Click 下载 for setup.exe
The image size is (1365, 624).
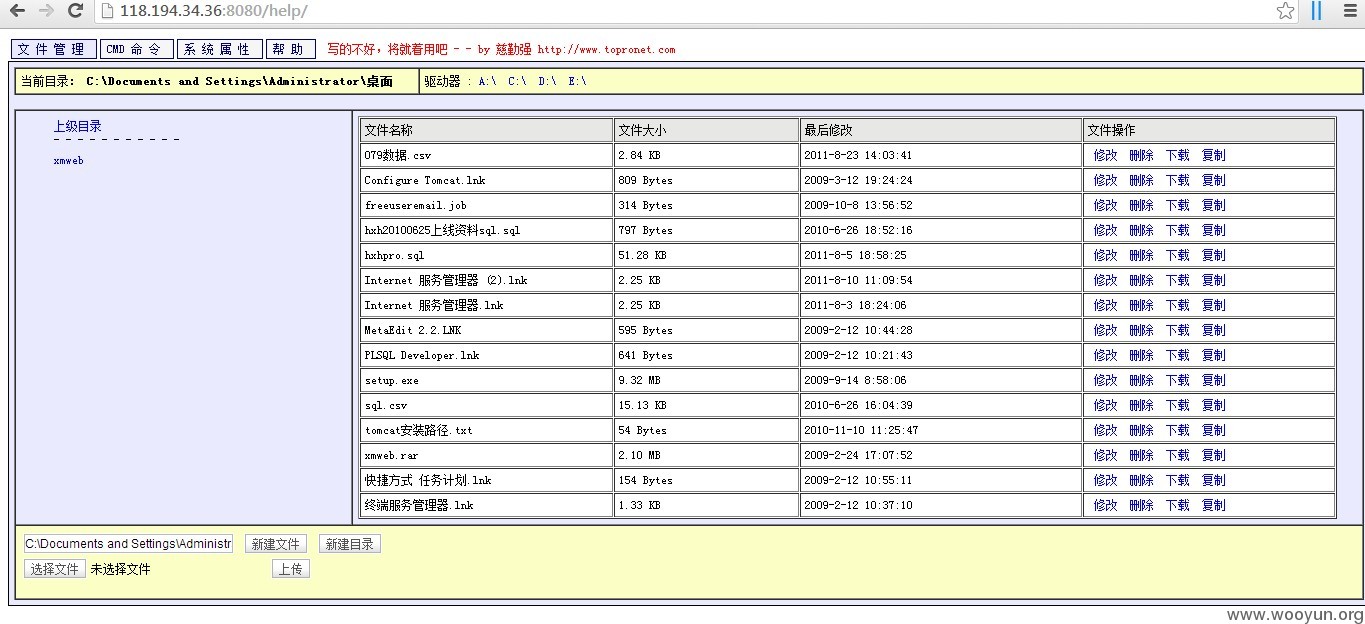(1177, 380)
